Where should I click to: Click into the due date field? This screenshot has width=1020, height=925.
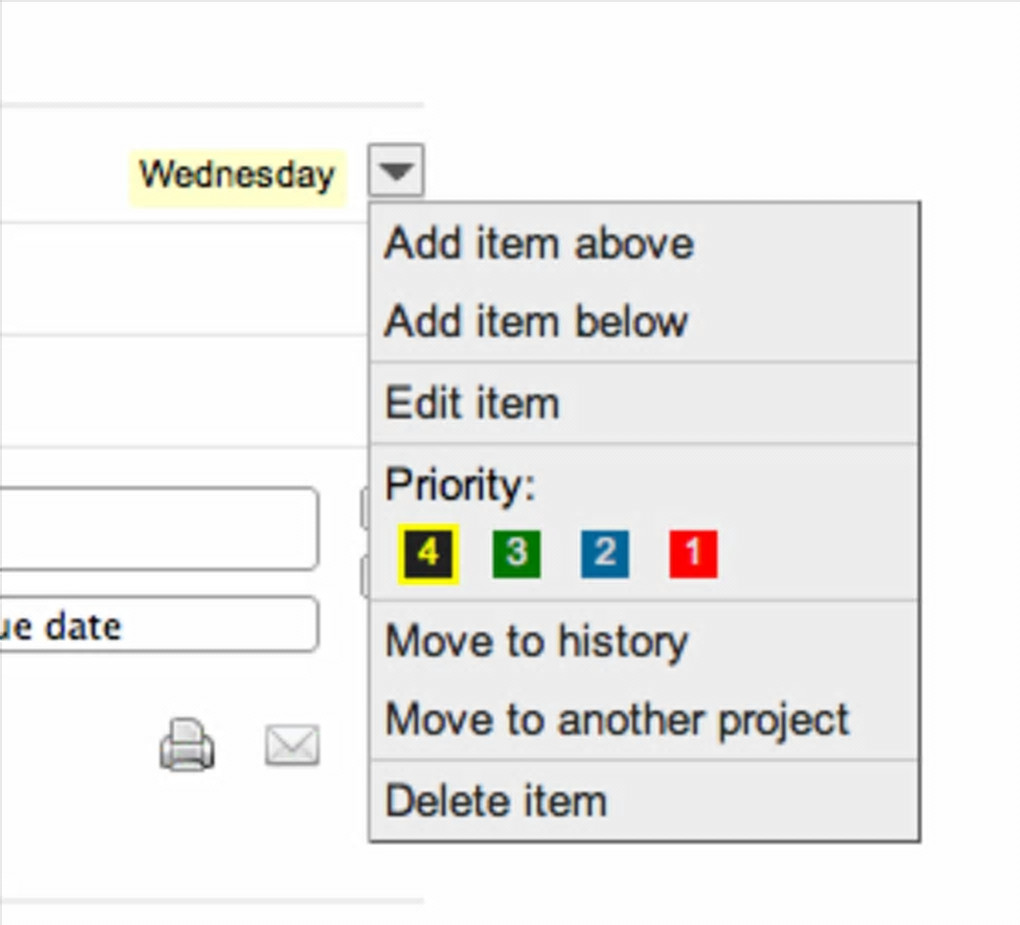tap(160, 625)
